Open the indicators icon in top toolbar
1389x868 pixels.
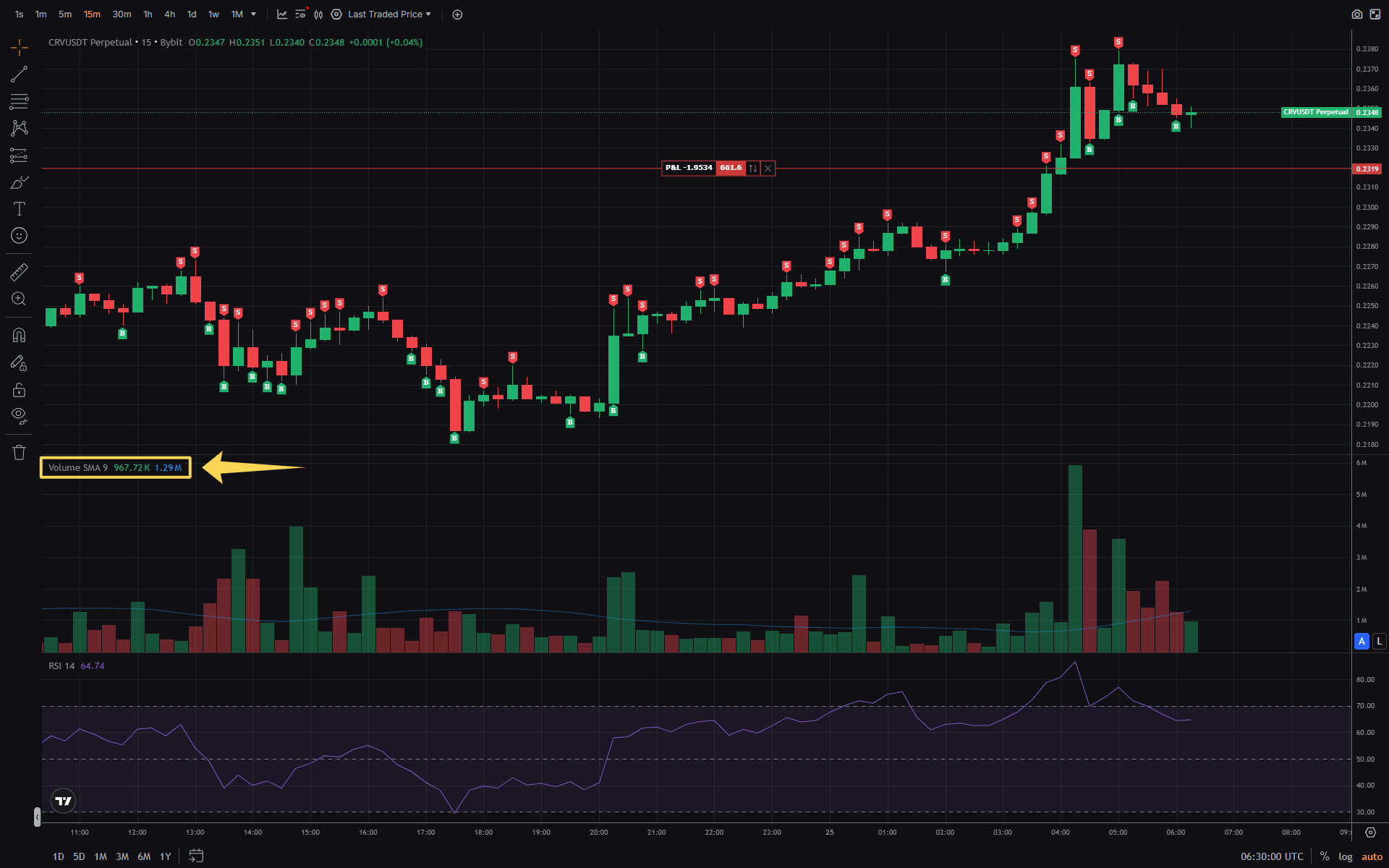[x=282, y=14]
